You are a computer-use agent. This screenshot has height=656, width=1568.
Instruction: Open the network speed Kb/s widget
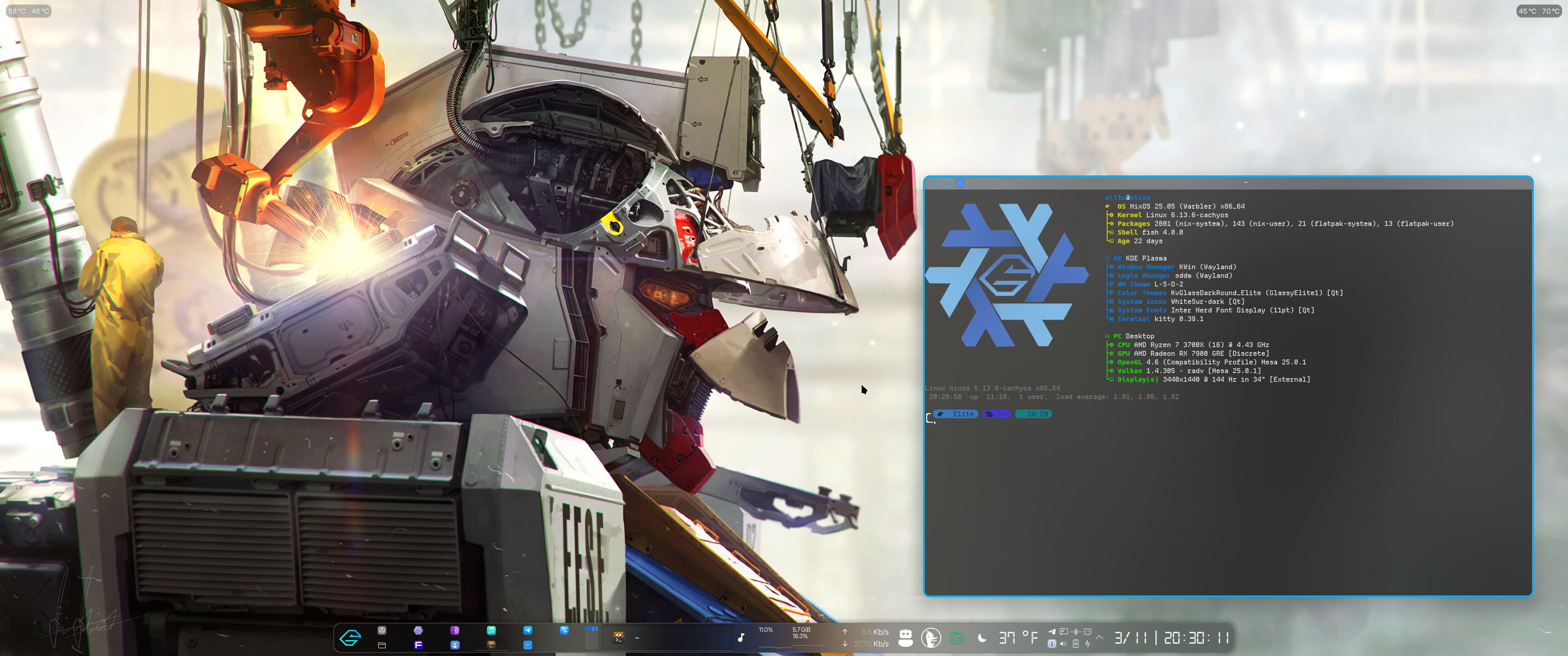pos(866,638)
